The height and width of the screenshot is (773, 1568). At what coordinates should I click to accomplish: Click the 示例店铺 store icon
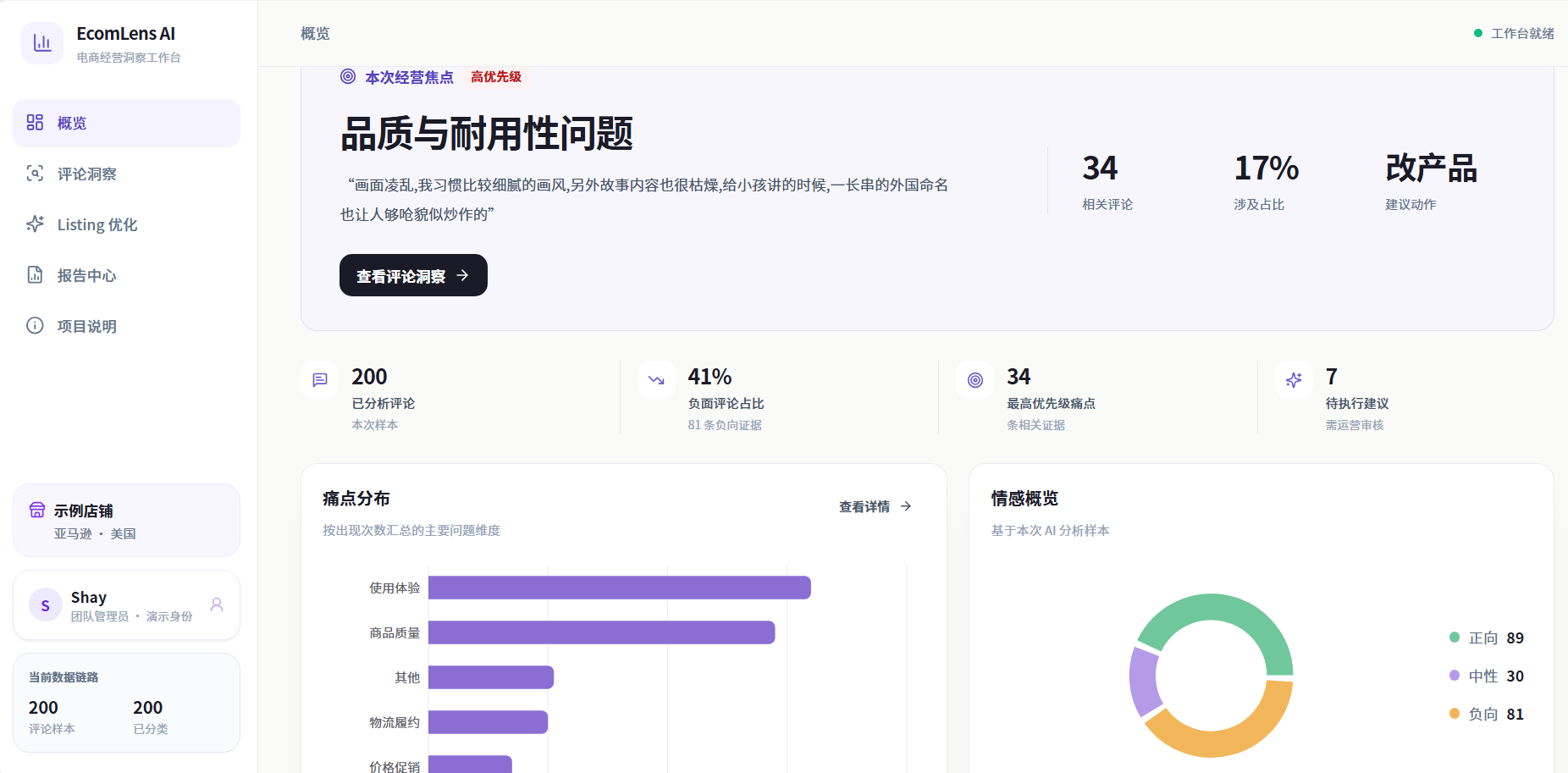click(37, 510)
